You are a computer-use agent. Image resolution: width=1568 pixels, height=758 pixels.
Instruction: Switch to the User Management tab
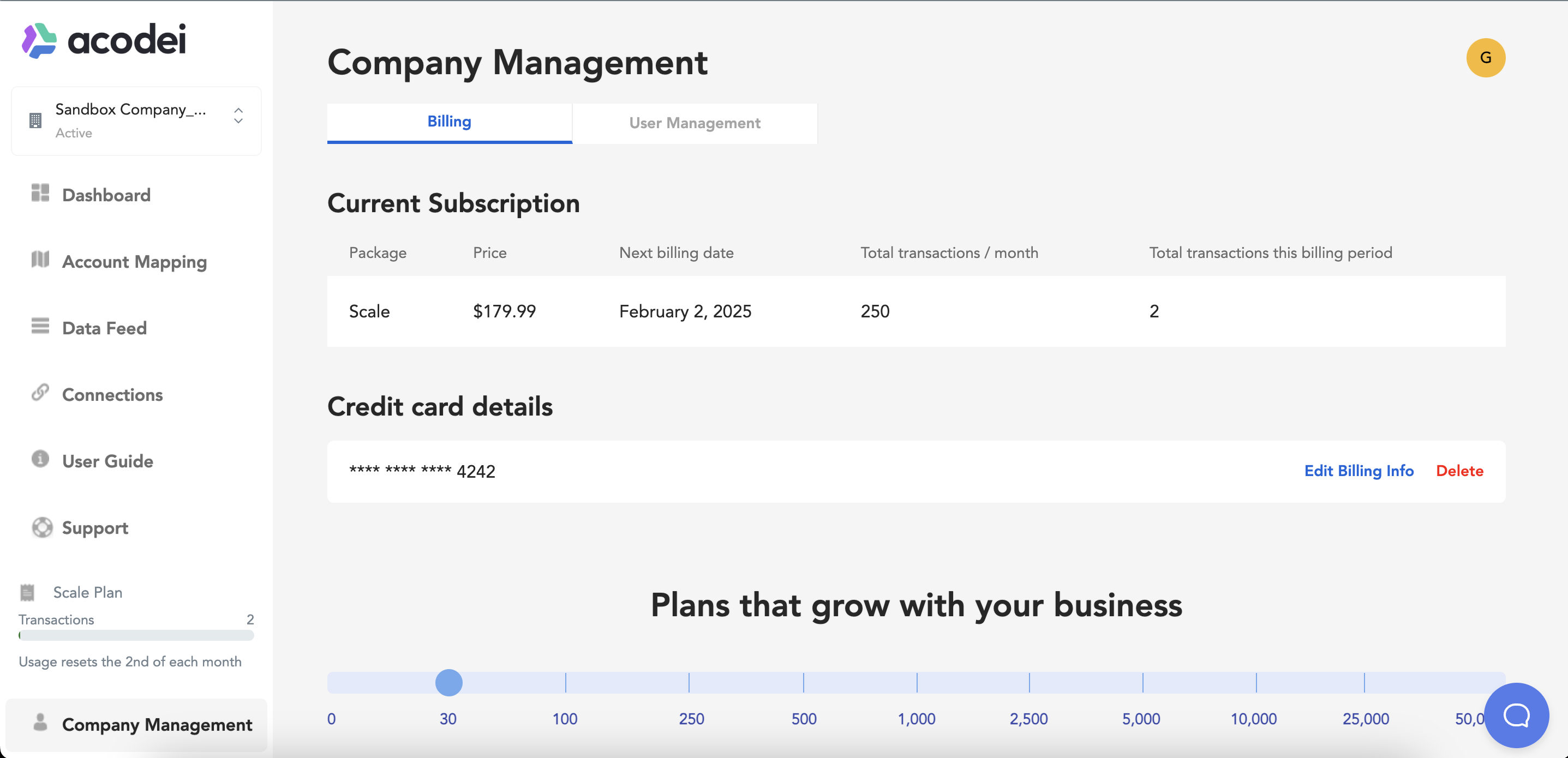[x=695, y=123]
